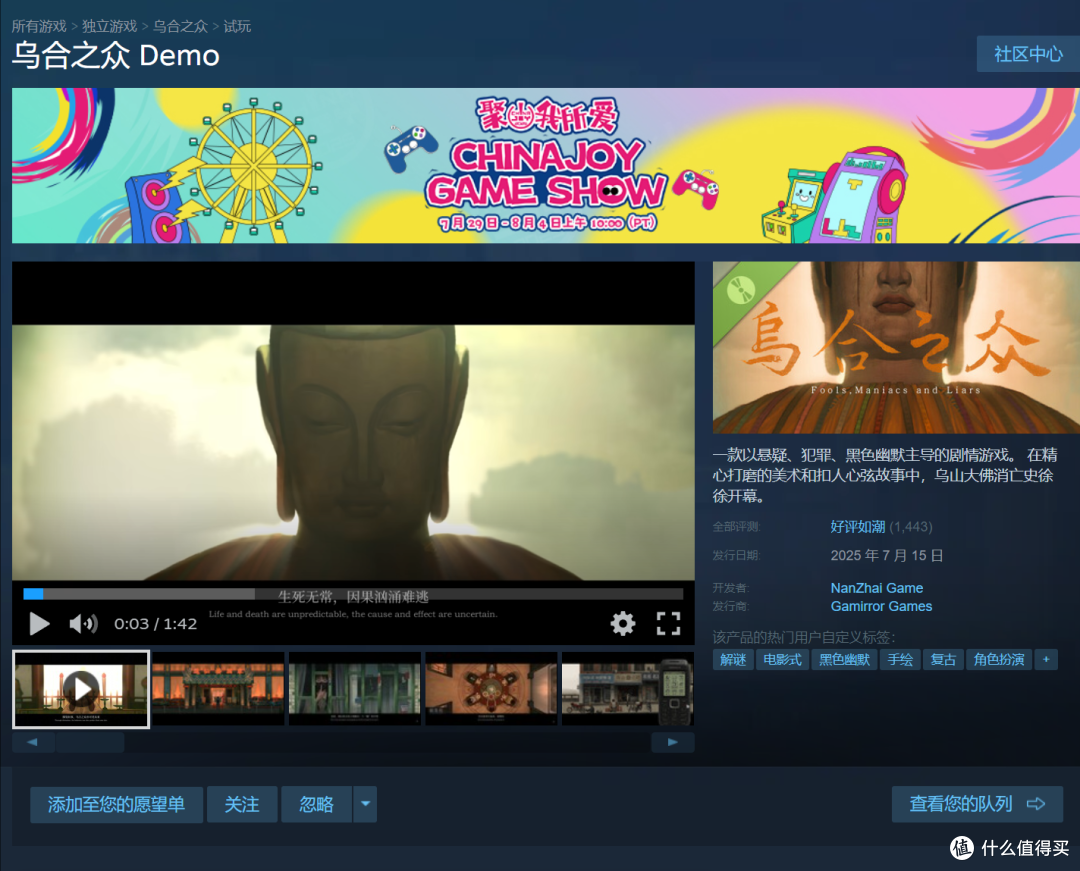
Task: Expand more tags with plus button
Action: (x=1046, y=660)
